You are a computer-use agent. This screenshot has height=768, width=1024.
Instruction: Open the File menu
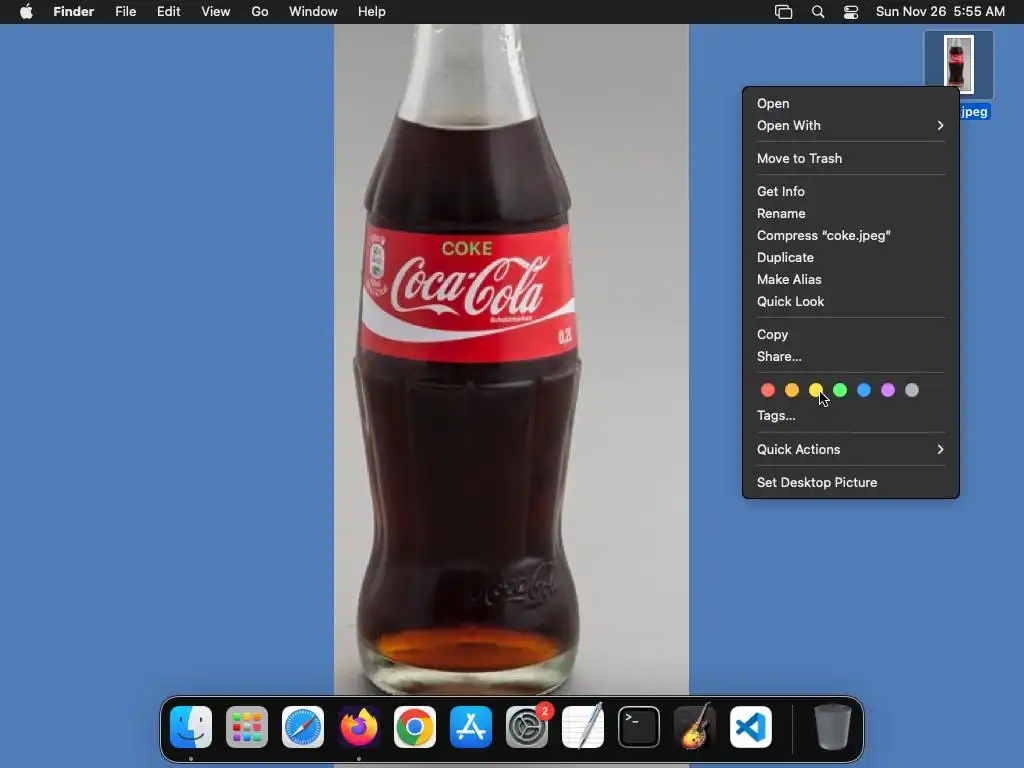pyautogui.click(x=125, y=12)
